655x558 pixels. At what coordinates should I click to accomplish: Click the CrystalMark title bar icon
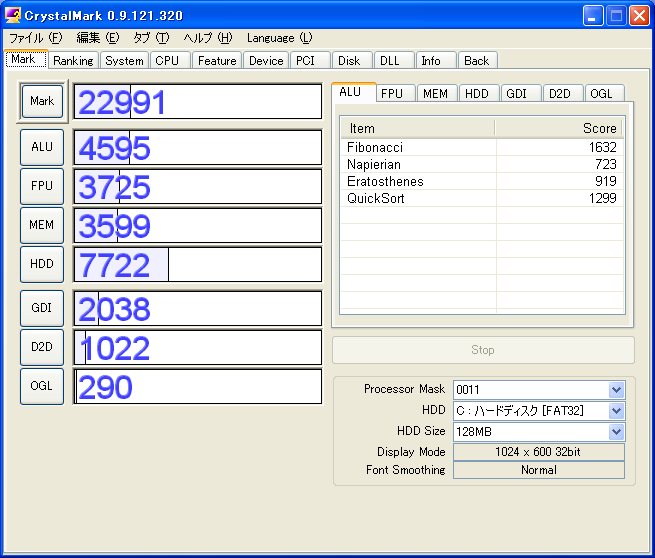pos(13,15)
